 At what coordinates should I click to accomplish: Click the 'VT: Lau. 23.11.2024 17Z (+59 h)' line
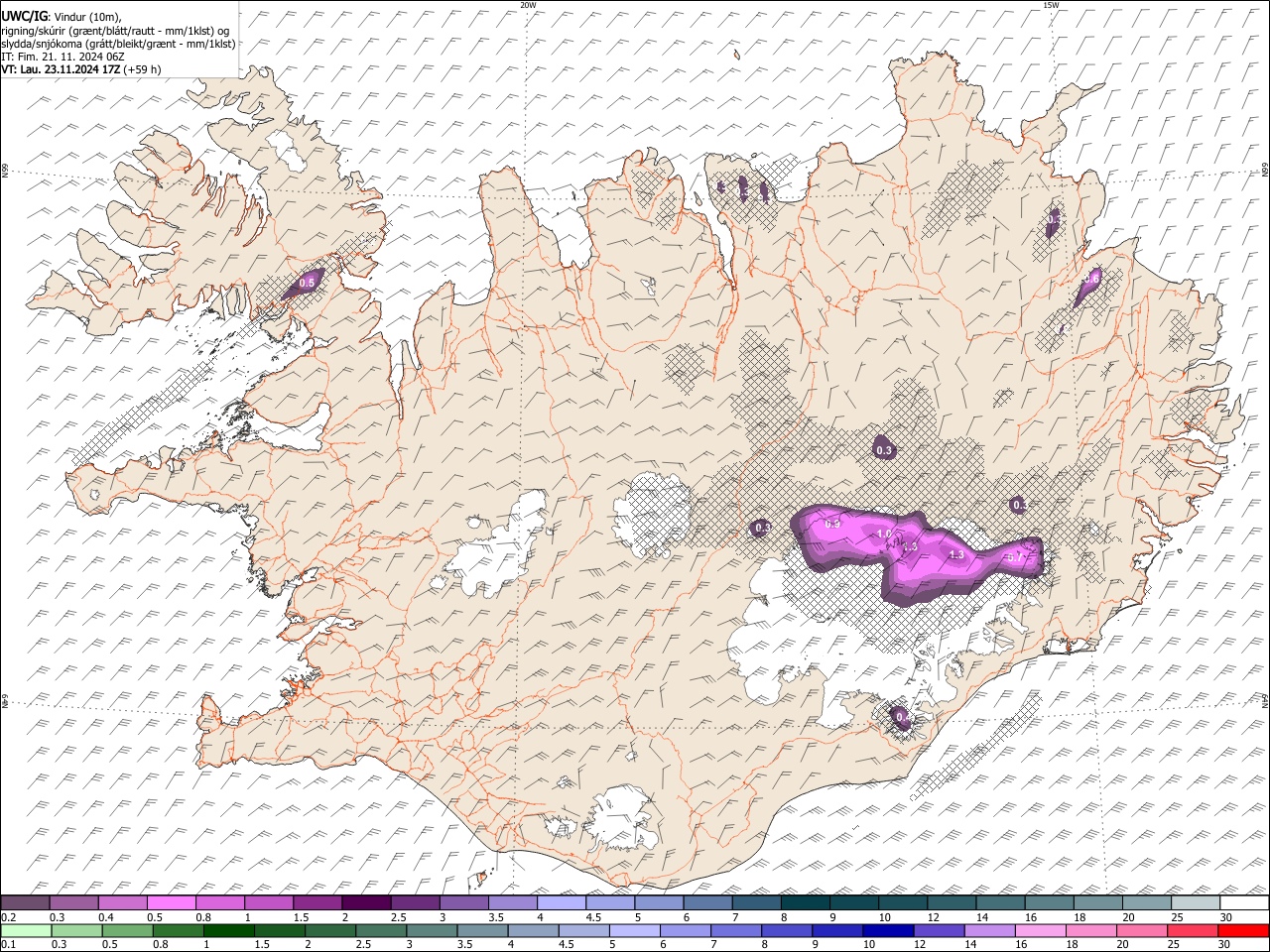point(81,69)
